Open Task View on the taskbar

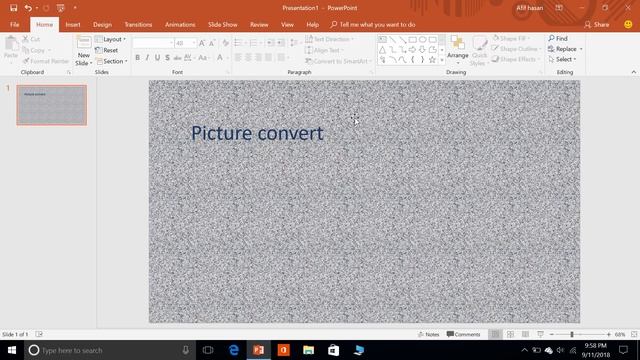pyautogui.click(x=208, y=350)
